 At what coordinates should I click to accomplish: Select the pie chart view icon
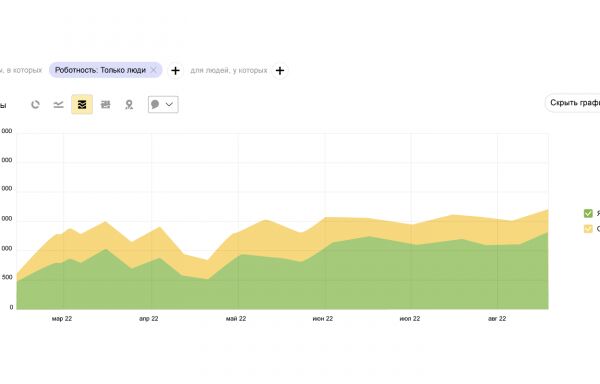pyautogui.click(x=35, y=104)
